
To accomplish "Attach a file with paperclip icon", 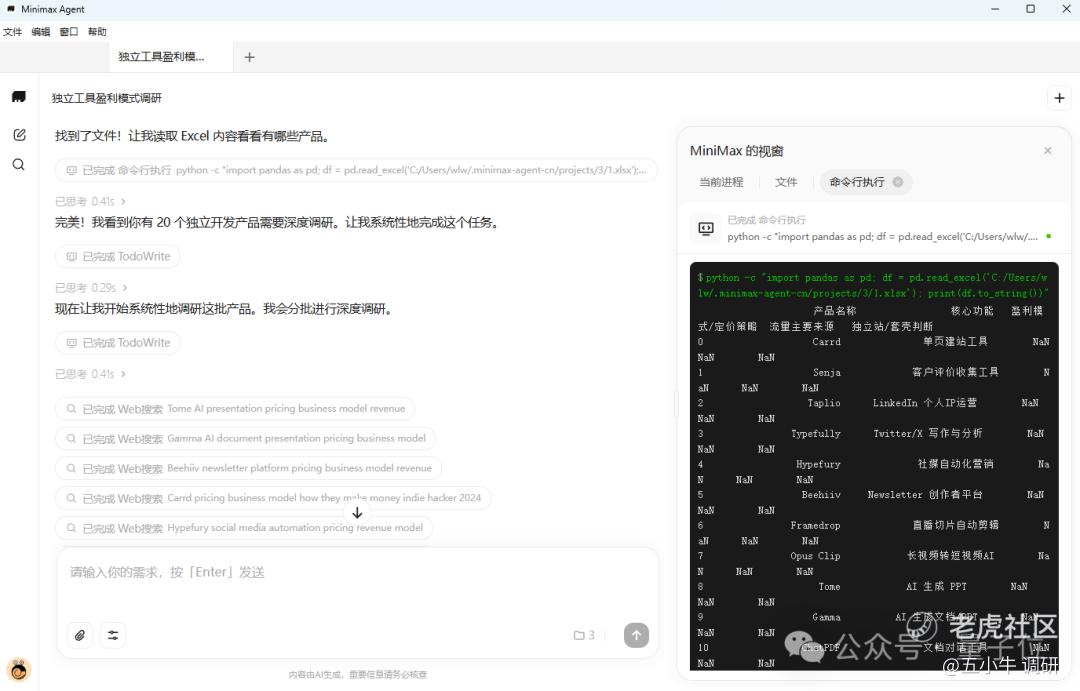I will click(x=80, y=635).
